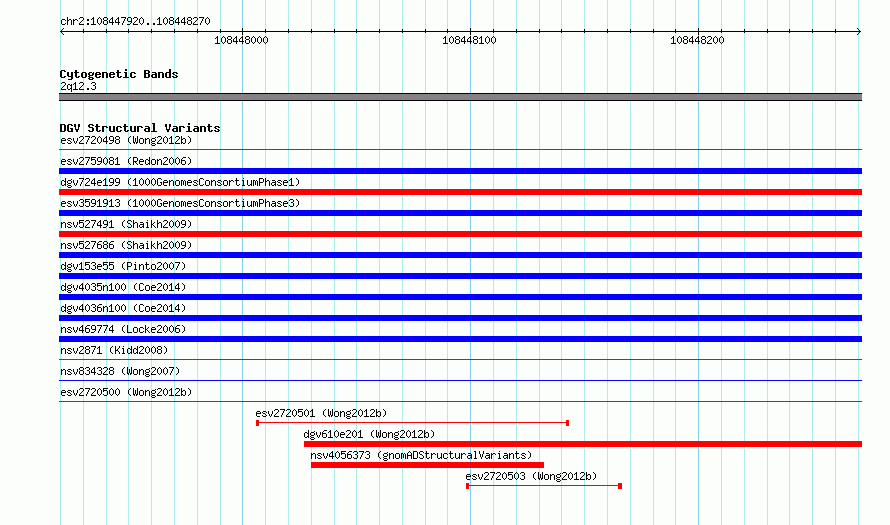
Task: Click the red bar under nsv527491
Action: tap(460, 234)
